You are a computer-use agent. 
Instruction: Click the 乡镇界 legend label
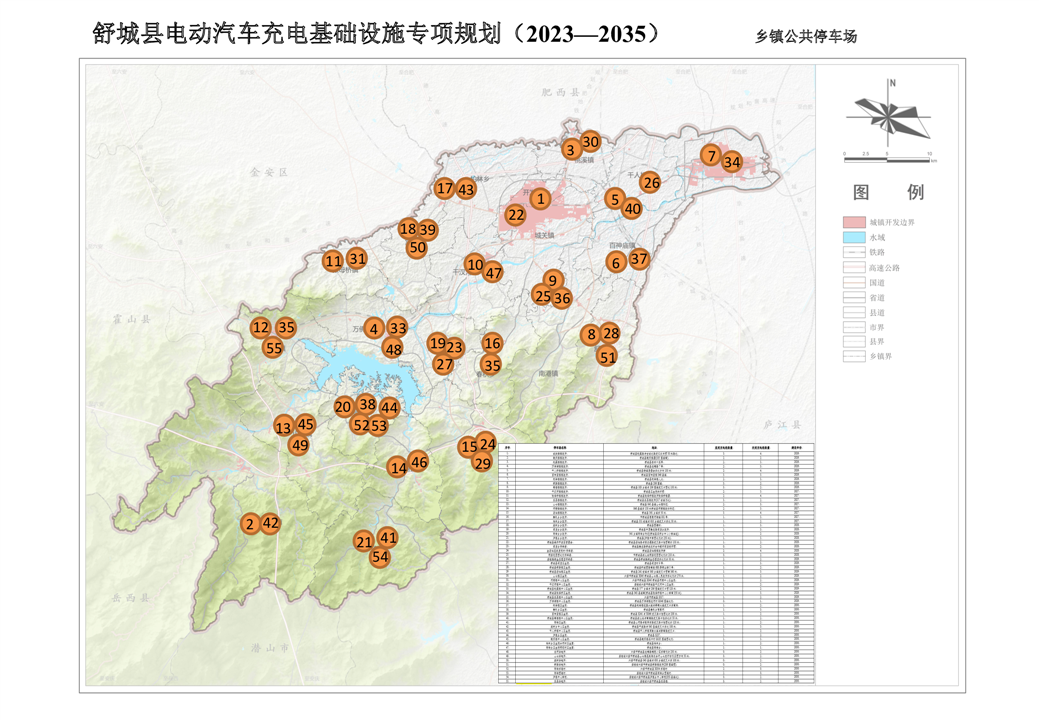coord(881,356)
